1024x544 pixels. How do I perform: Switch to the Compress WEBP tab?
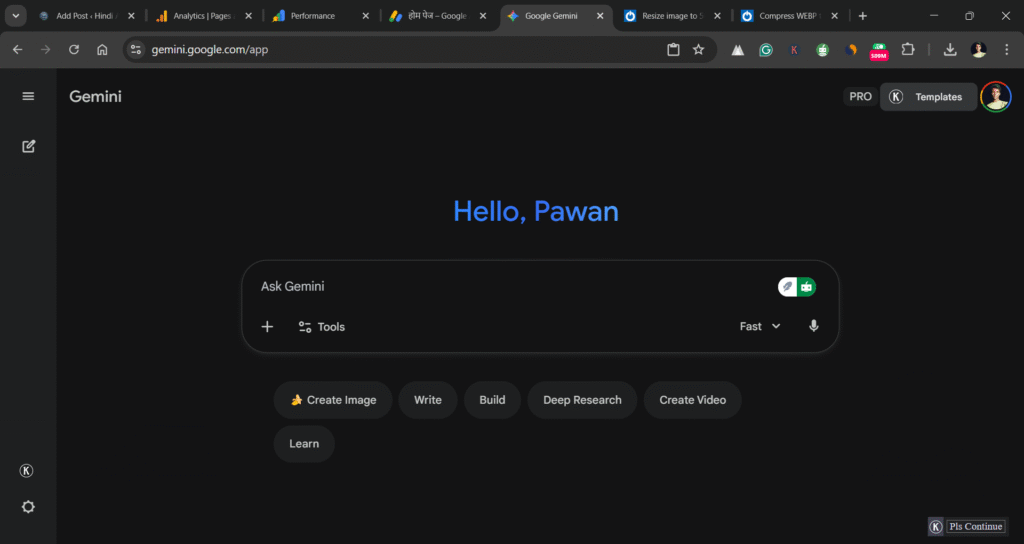(x=788, y=16)
